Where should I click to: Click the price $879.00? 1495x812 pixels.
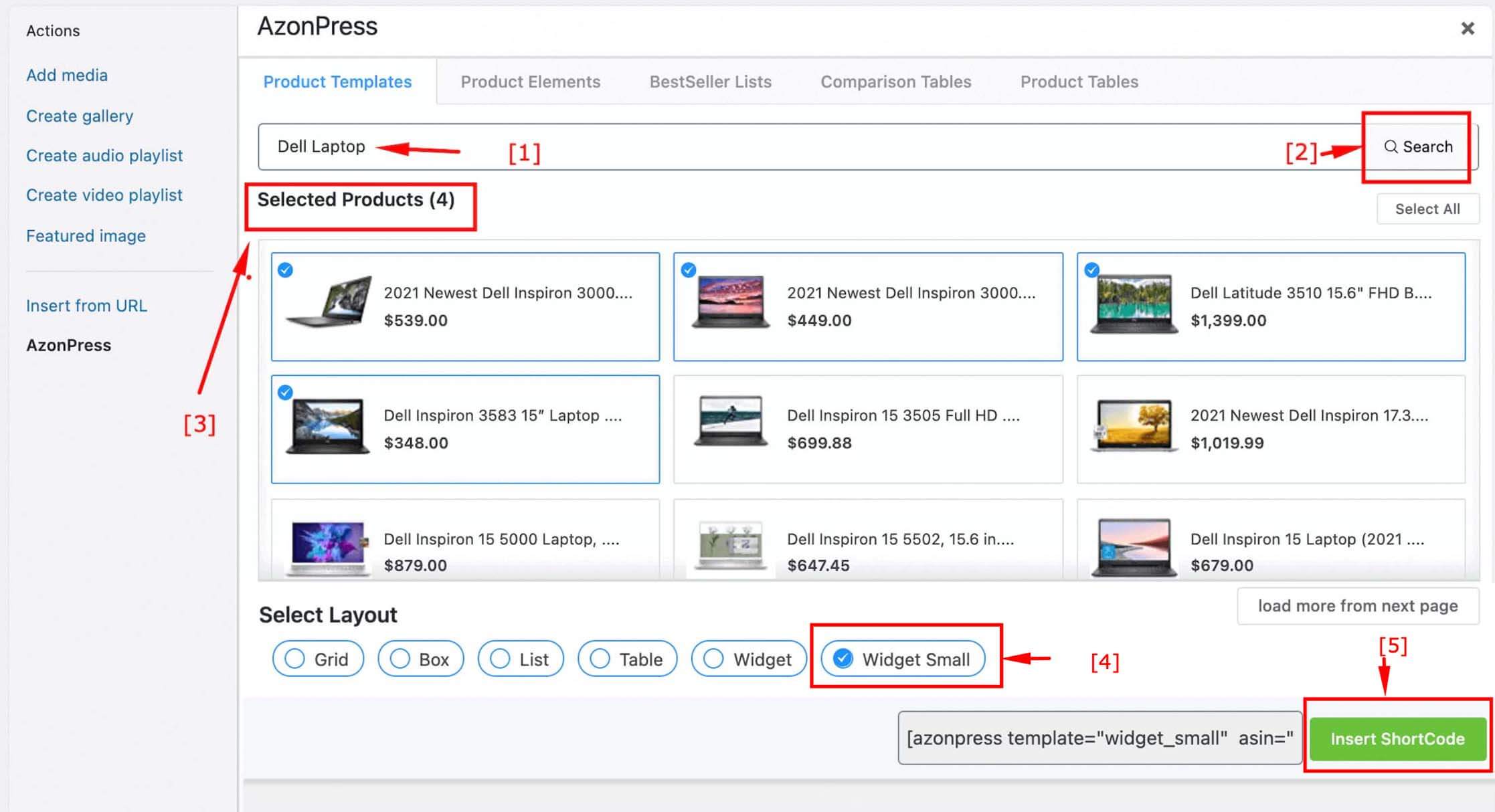[415, 565]
